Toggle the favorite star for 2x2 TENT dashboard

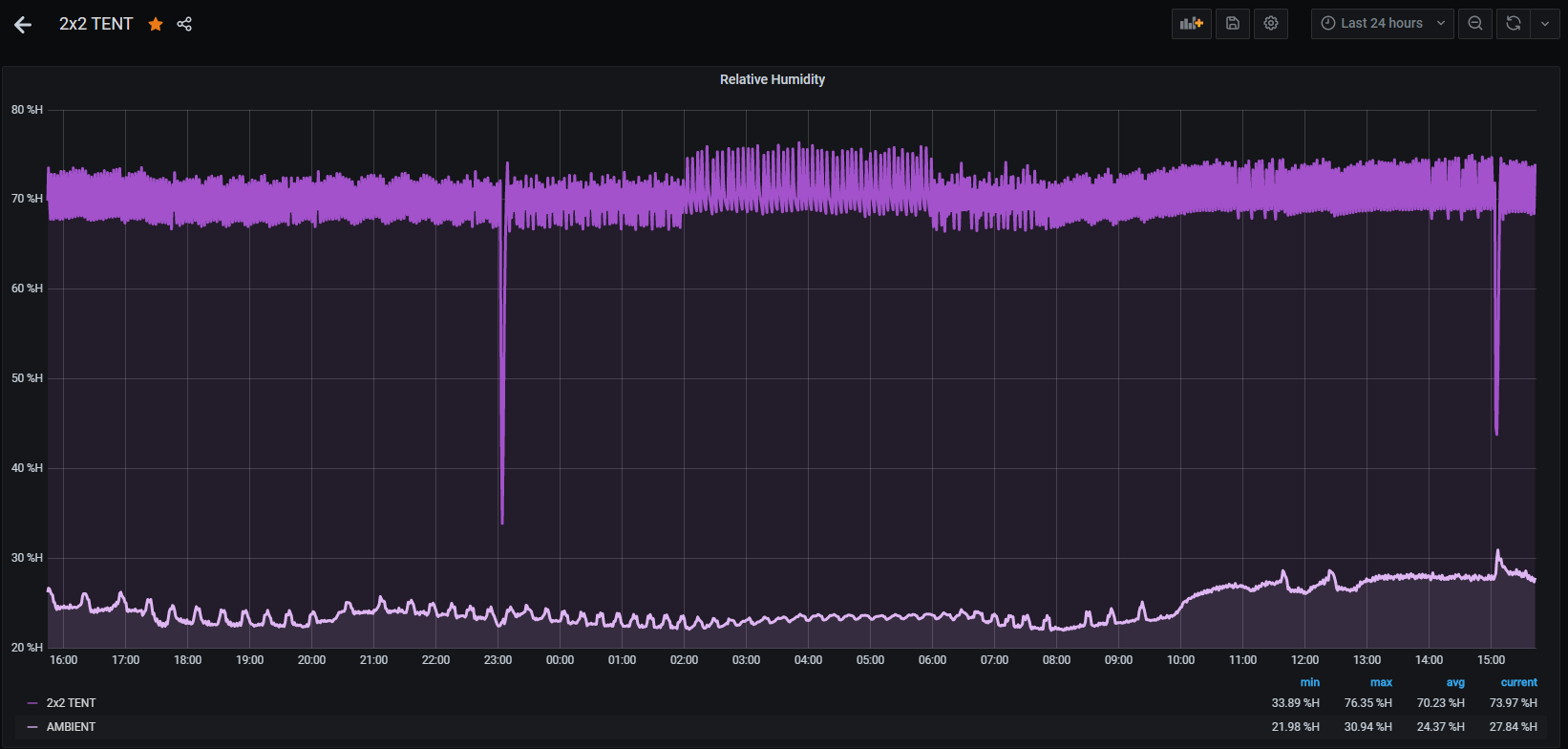point(156,24)
